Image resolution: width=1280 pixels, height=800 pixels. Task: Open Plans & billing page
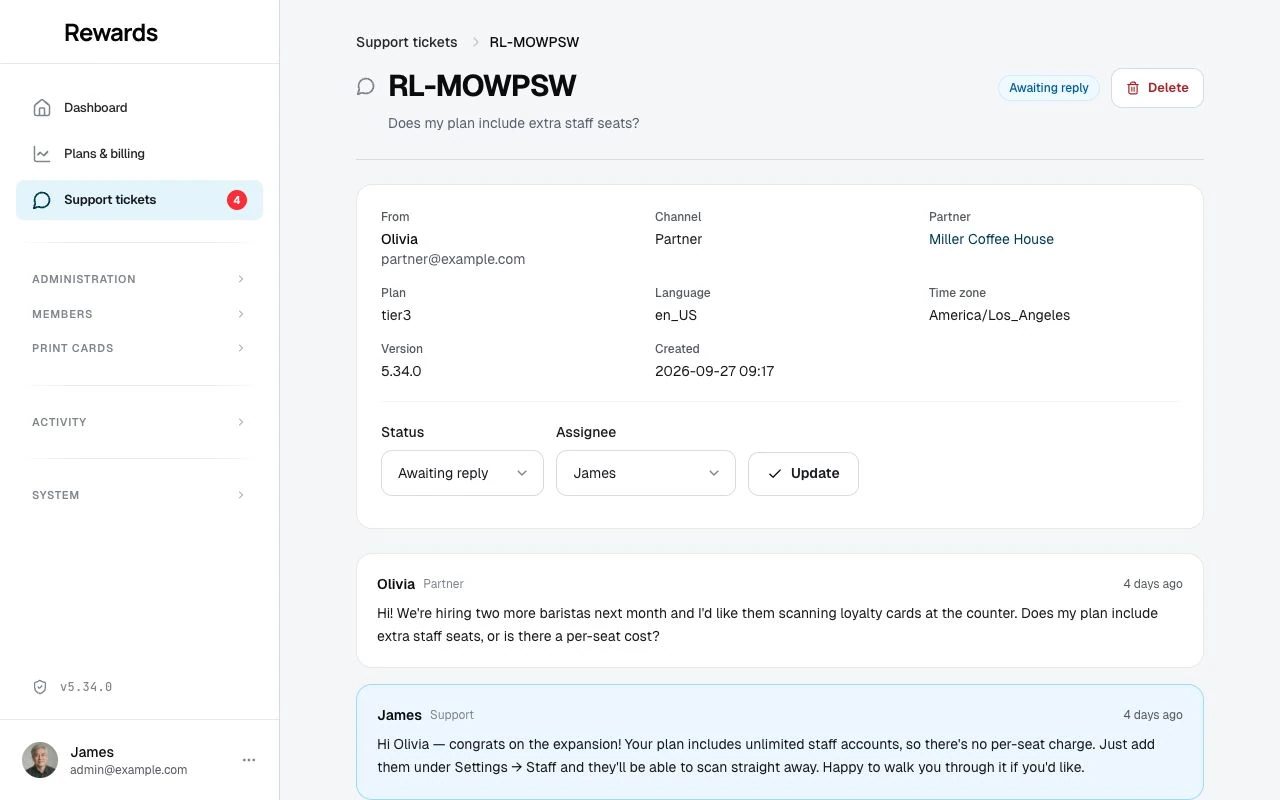(139, 153)
